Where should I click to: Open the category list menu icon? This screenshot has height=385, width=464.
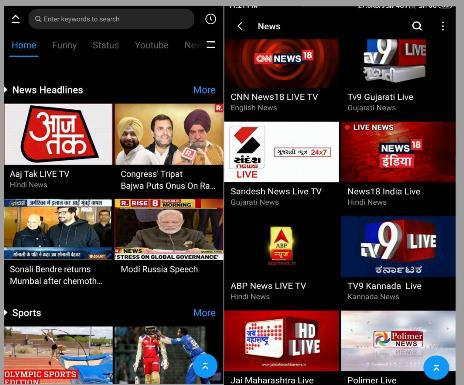(211, 45)
